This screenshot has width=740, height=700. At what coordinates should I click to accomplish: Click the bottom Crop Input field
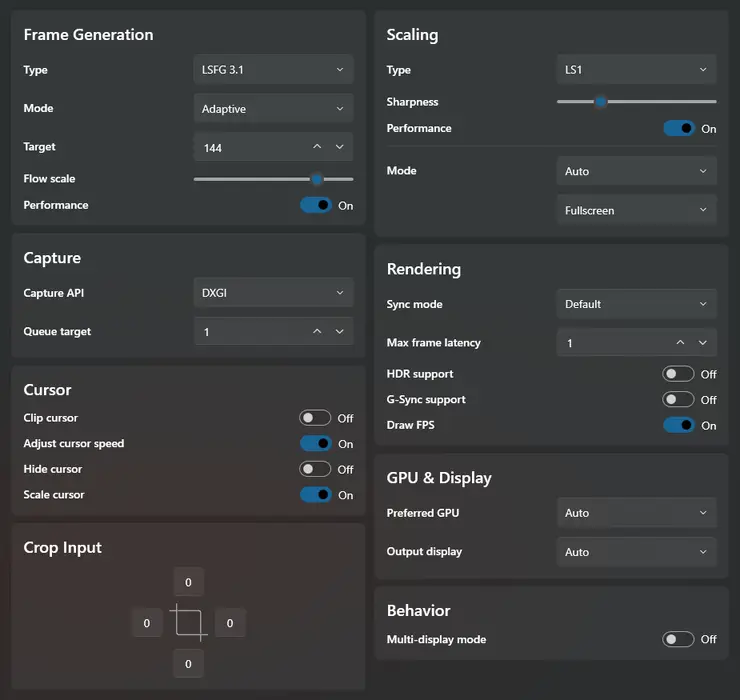coord(188,664)
